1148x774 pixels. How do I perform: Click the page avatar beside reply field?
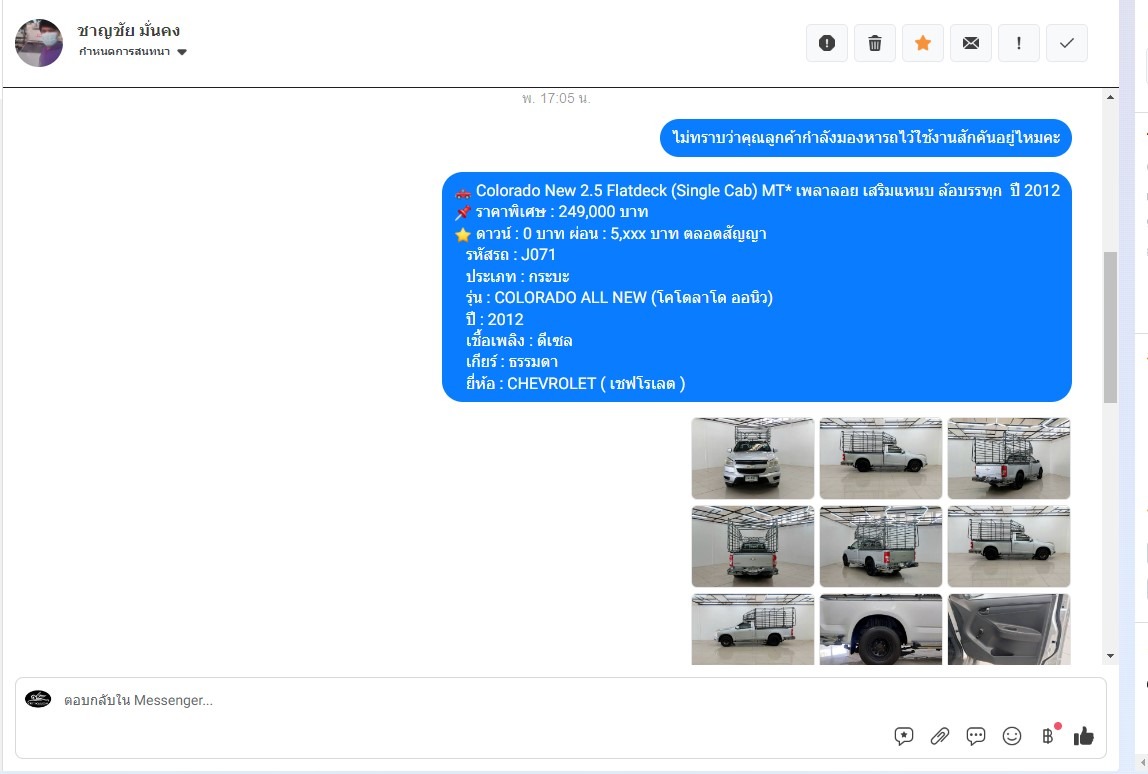point(38,699)
